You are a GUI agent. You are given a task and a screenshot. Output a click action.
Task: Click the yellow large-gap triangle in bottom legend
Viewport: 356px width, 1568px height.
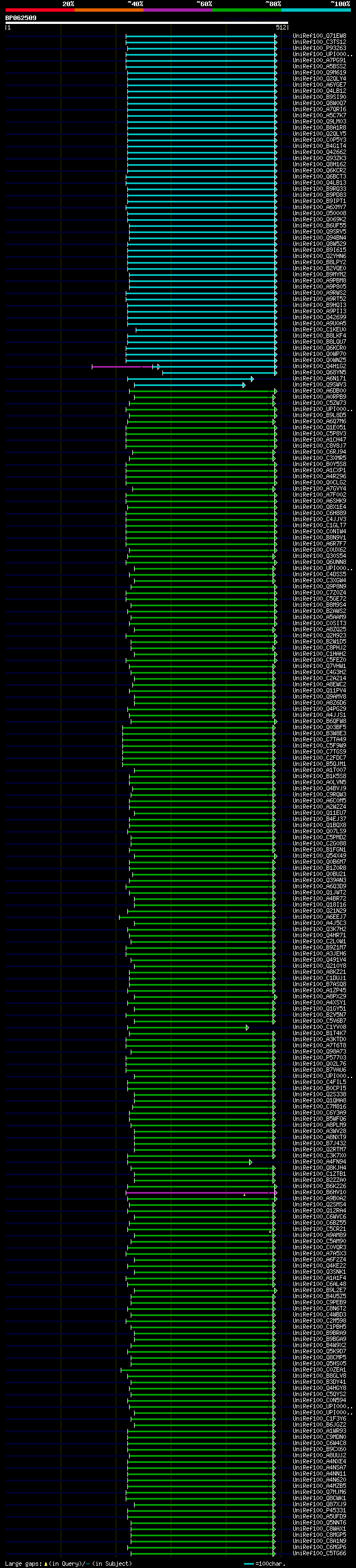coord(46,1563)
